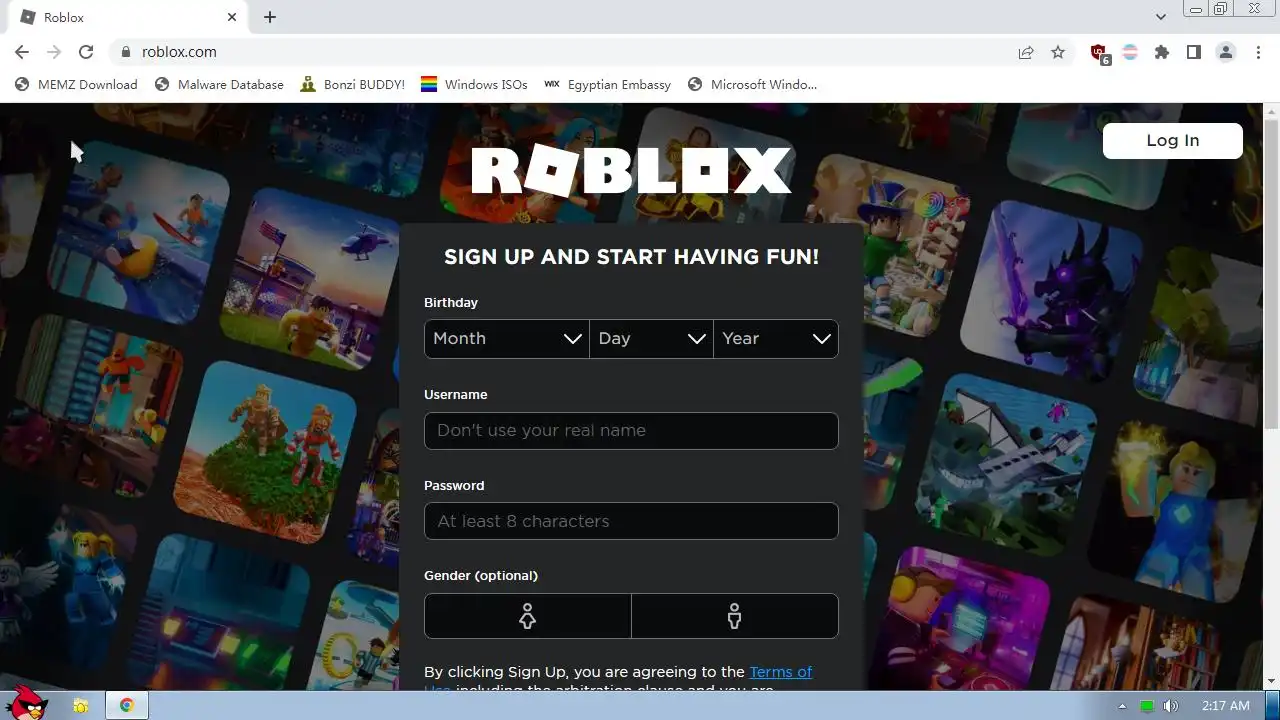
Task: Open the volume speaker tray icon
Action: pyautogui.click(x=1171, y=707)
